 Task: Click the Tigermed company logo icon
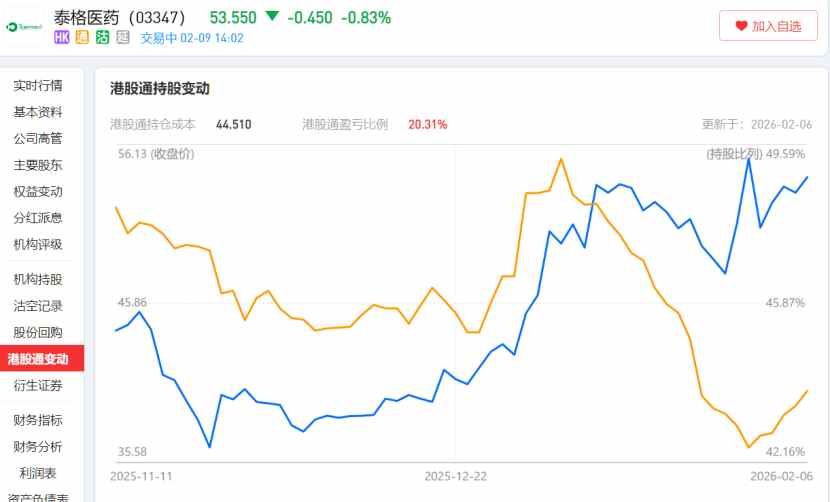click(x=24, y=26)
